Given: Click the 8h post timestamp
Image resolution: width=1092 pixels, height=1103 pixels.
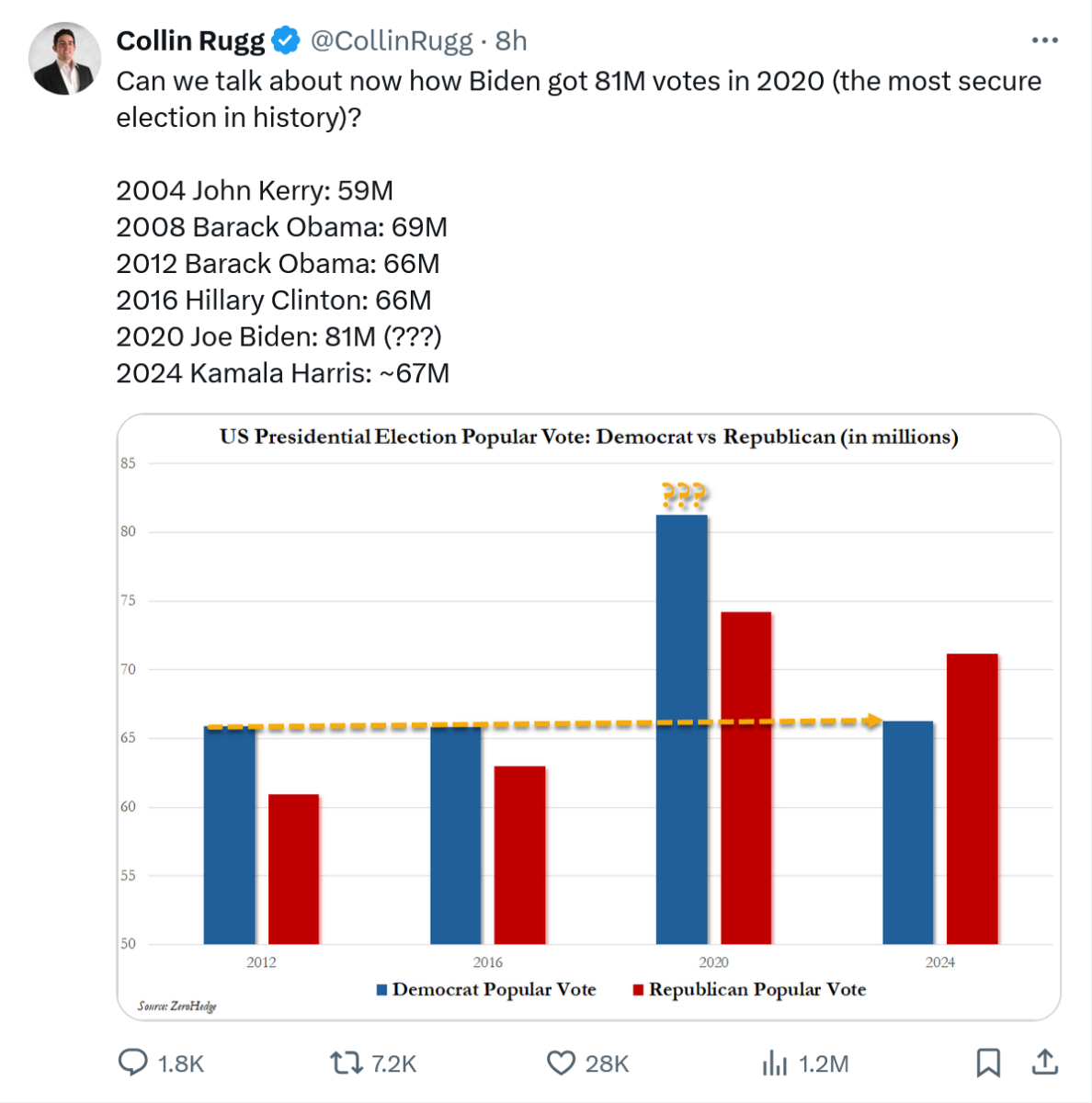Looking at the screenshot, I should pos(511,40).
